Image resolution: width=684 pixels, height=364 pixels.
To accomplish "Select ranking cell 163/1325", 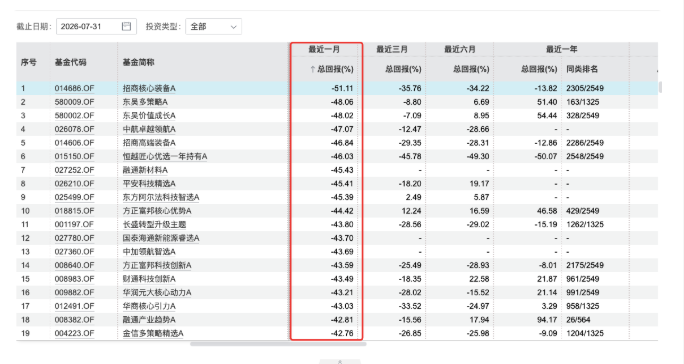I will 583,102.
